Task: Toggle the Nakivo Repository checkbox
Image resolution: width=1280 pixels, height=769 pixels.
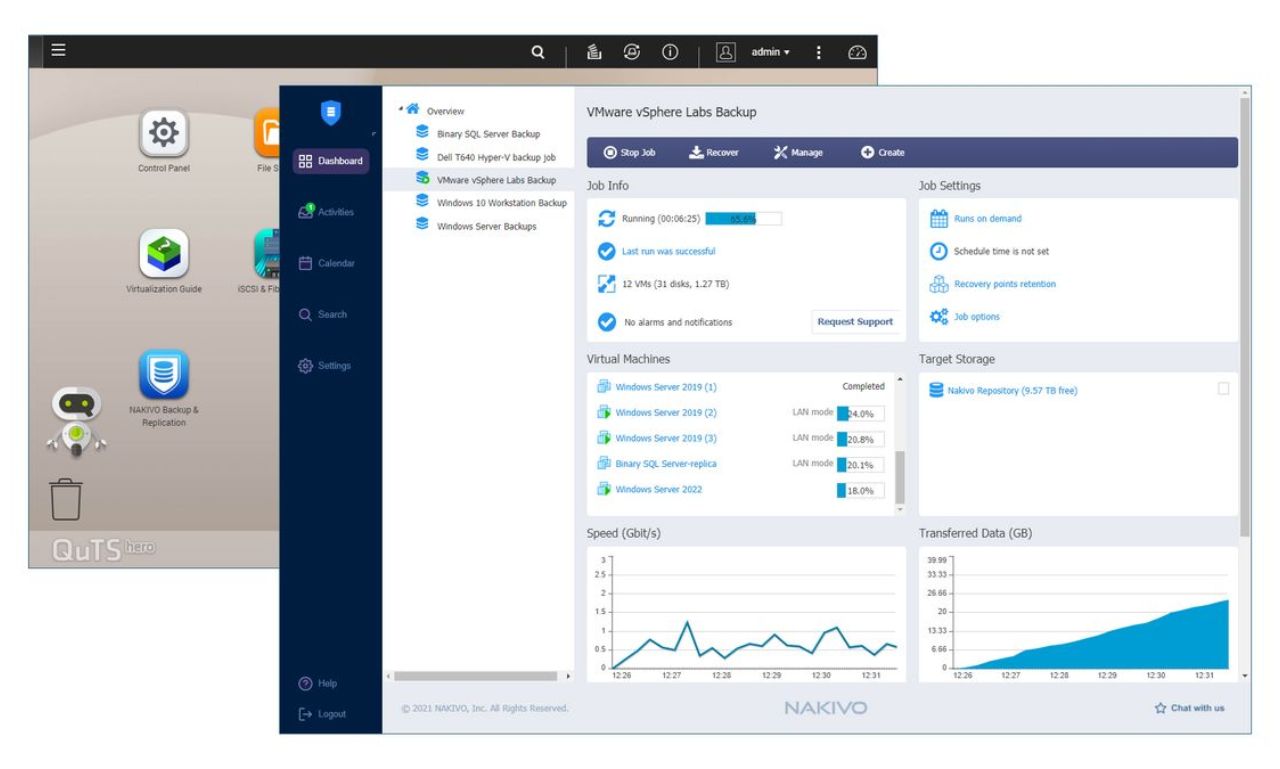Action: click(1223, 389)
